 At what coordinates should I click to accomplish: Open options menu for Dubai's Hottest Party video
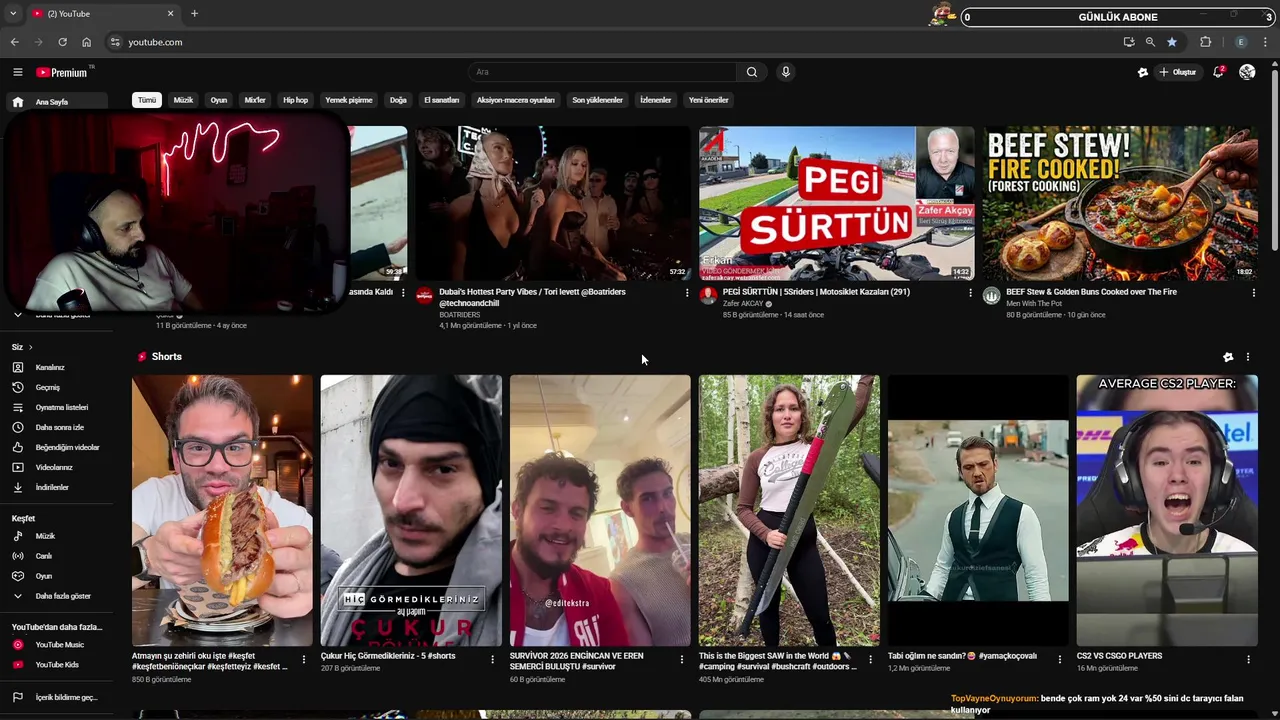point(686,293)
